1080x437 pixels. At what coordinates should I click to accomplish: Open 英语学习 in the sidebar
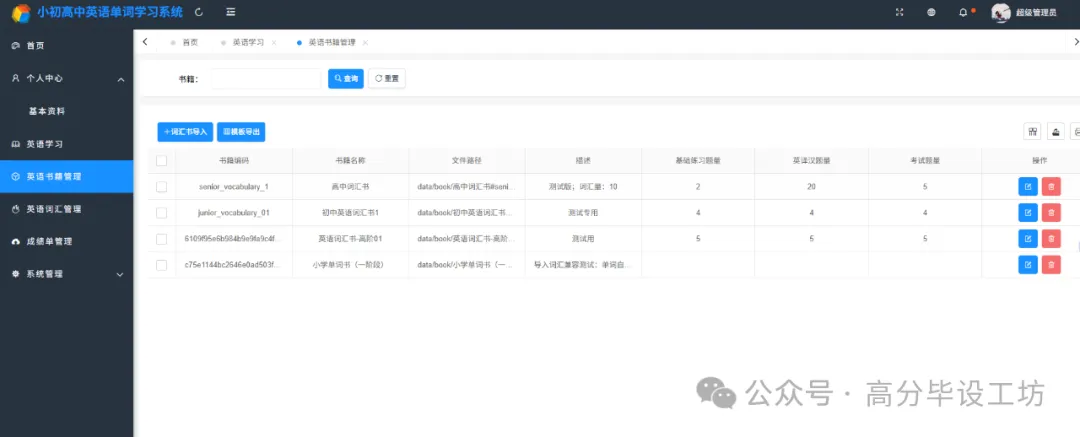66,144
